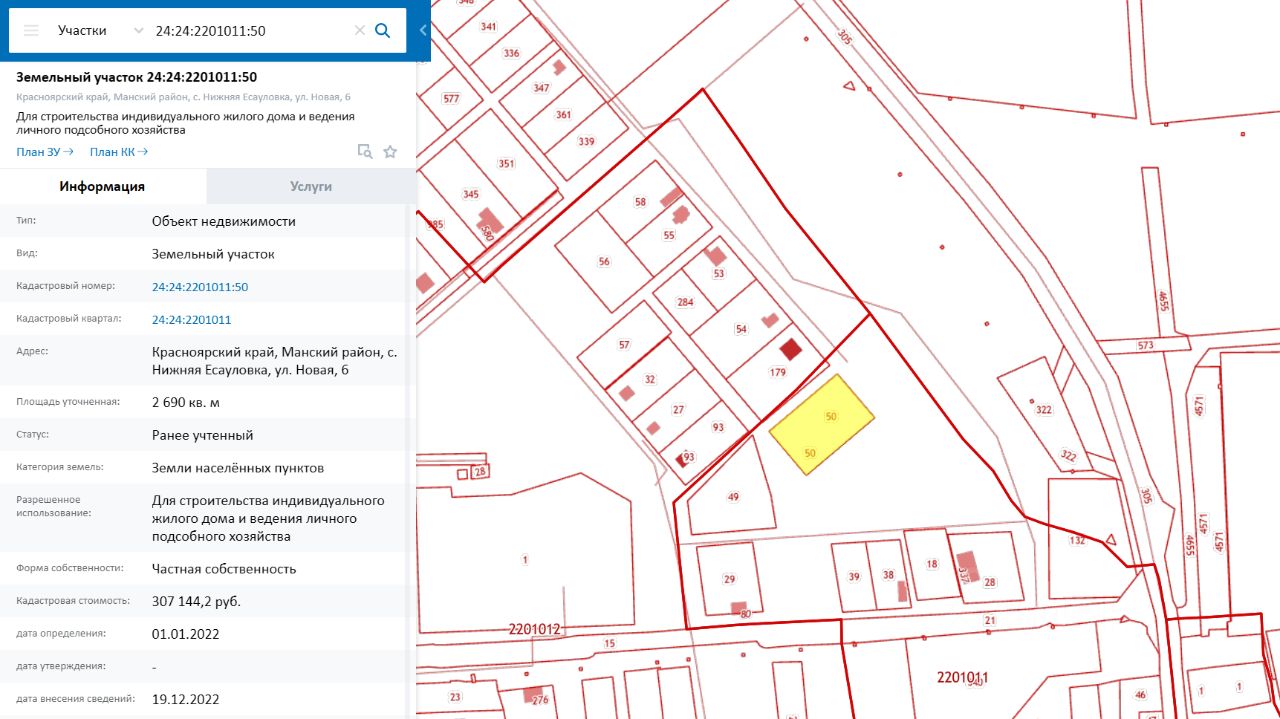Select parcel 53 on the map

pyautogui.click(x=718, y=274)
